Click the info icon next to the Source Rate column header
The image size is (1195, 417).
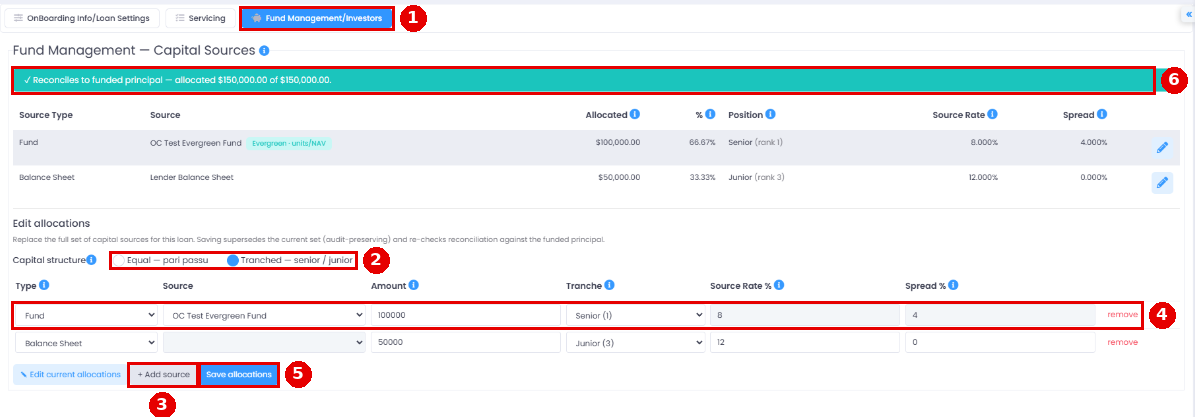[992, 114]
